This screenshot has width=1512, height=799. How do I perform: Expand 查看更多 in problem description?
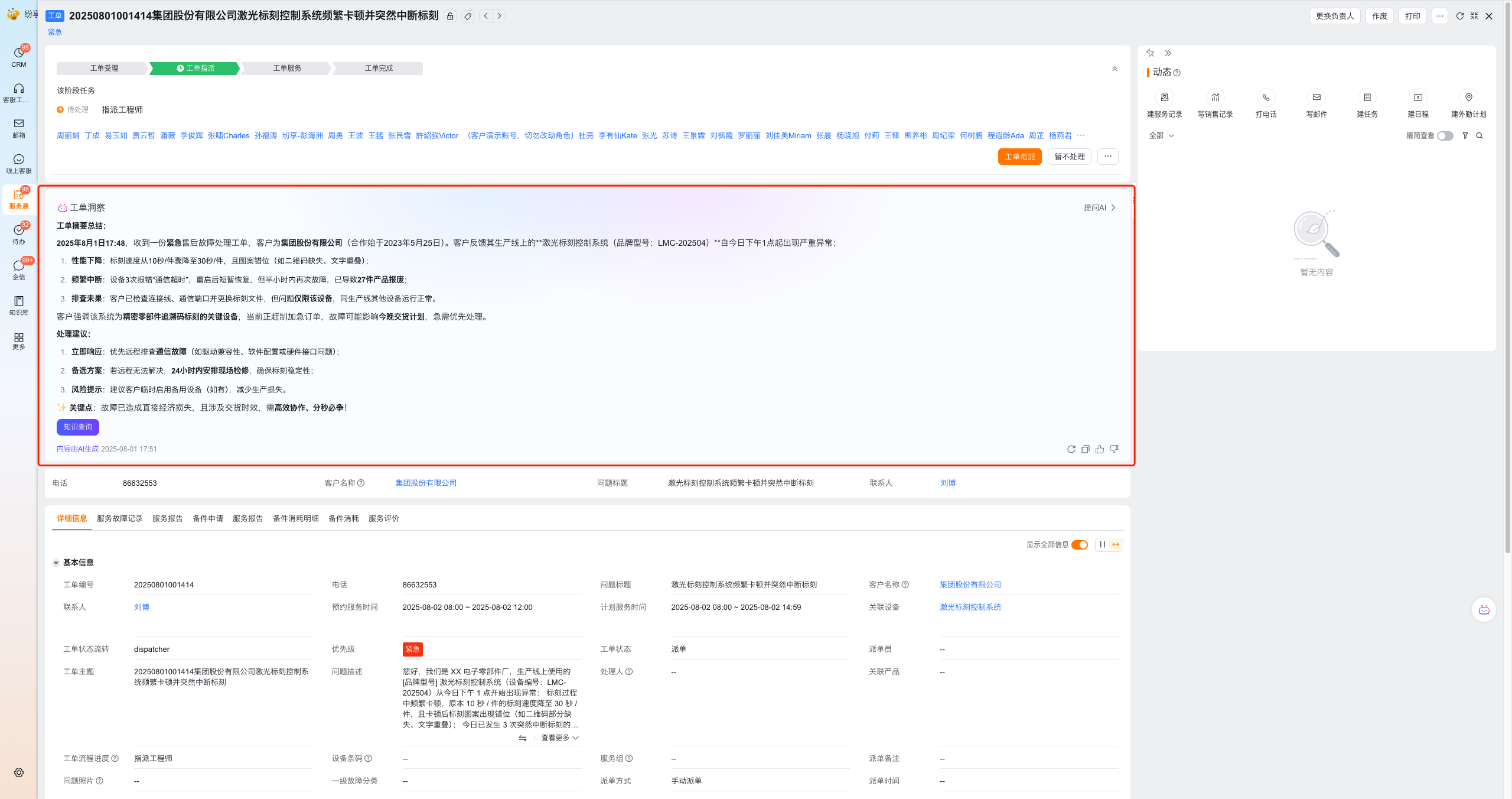coord(559,738)
